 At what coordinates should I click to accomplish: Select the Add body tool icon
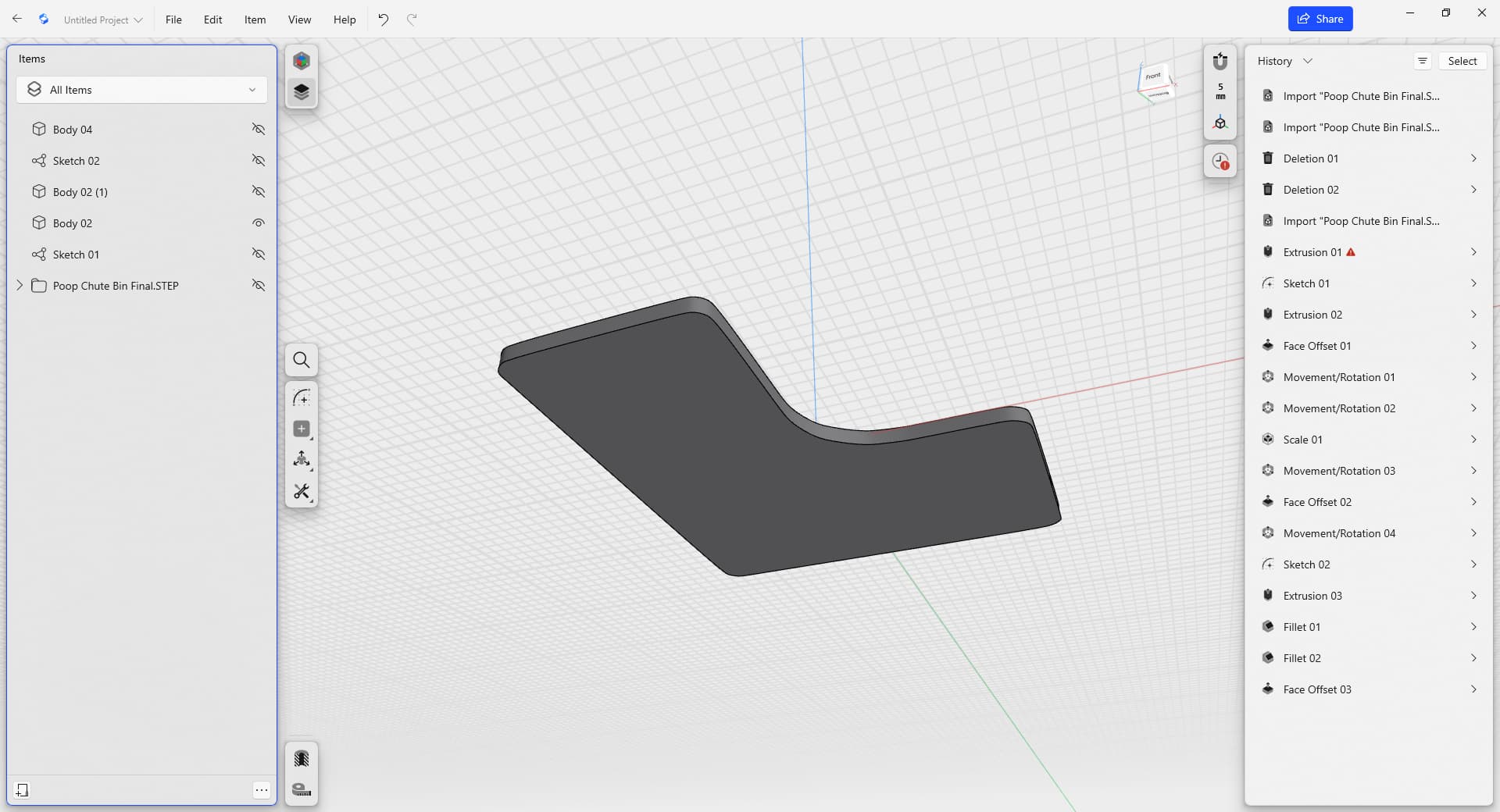302,429
